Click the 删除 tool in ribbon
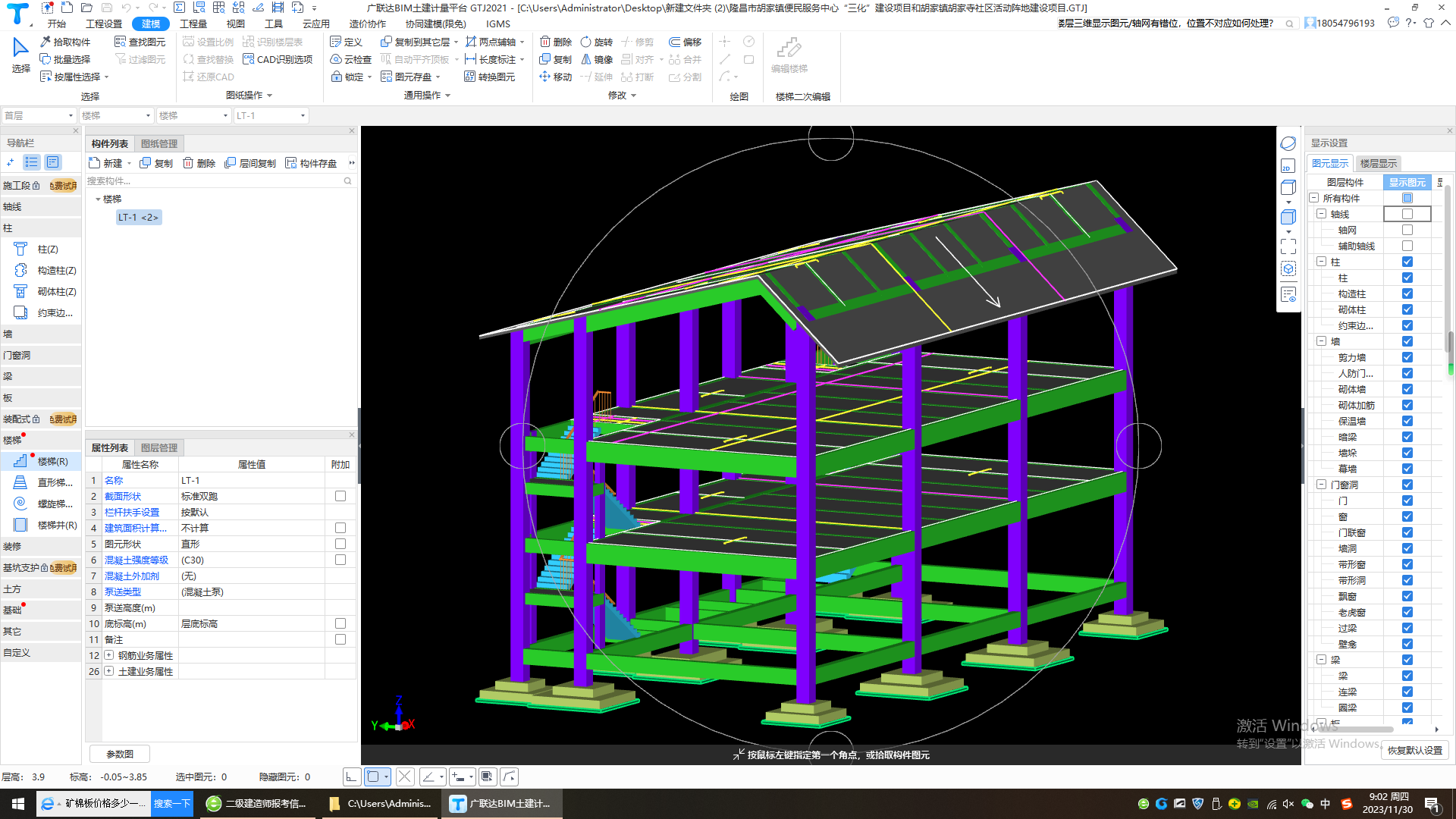 pyautogui.click(x=555, y=42)
